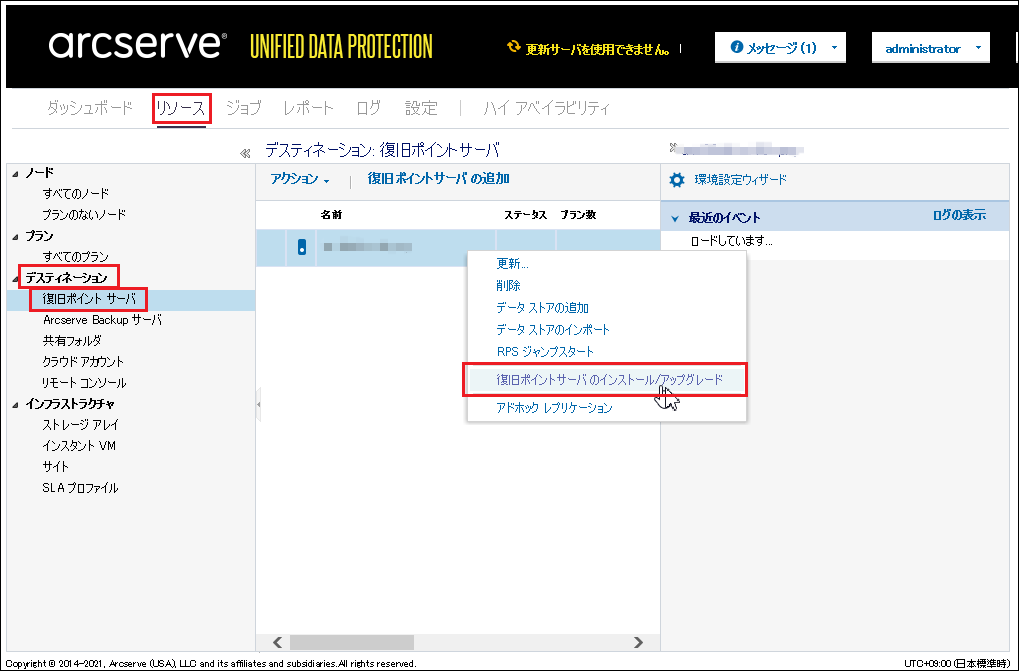Collapse the ノード tree group
Viewport: 1019px width, 671px height.
coord(16,173)
